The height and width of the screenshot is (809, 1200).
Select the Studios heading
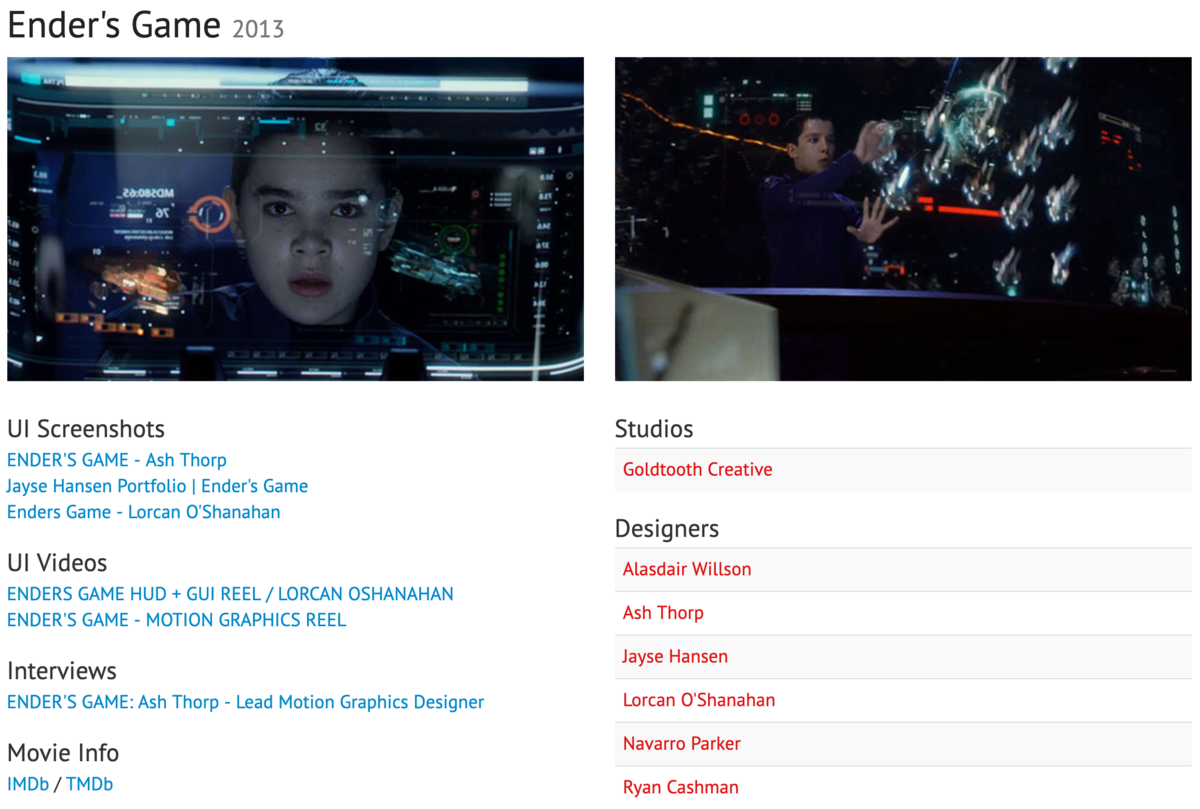654,429
